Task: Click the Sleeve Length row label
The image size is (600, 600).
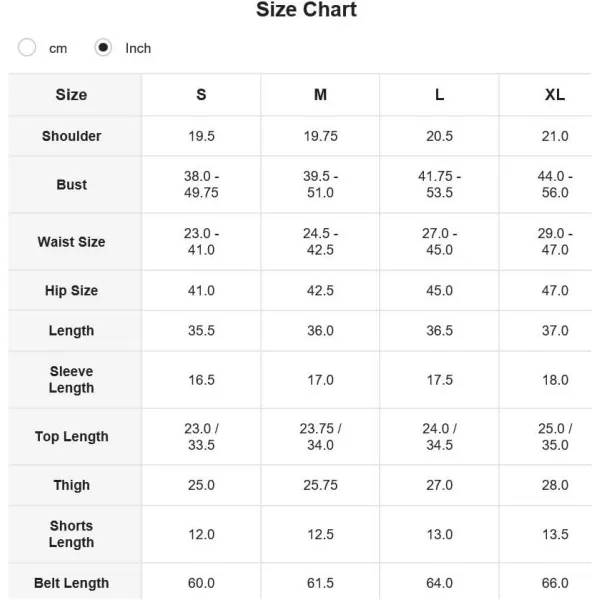Action: [x=72, y=380]
